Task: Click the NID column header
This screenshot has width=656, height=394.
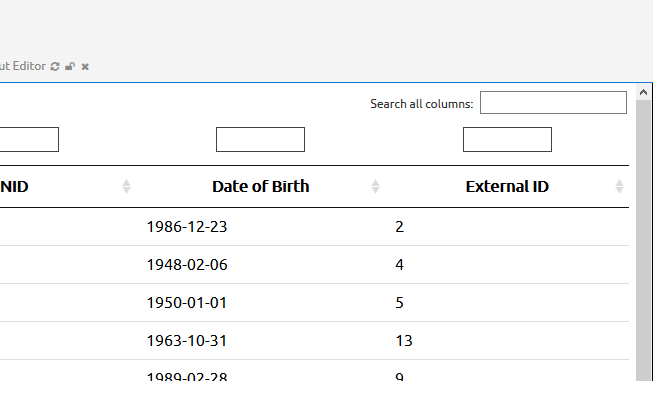Action: [14, 187]
